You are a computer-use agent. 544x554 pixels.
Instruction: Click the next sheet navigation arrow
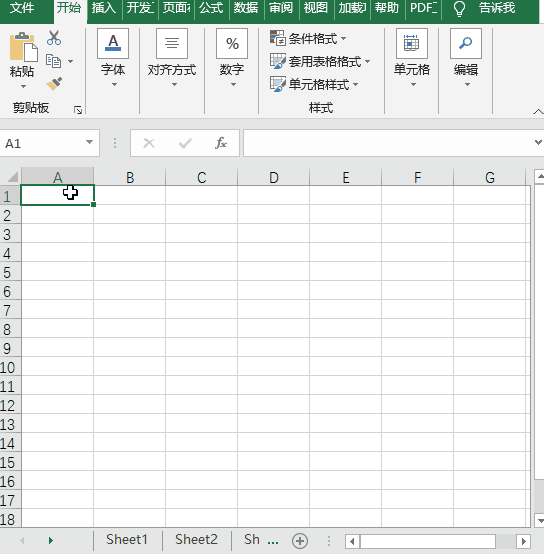pyautogui.click(x=51, y=540)
